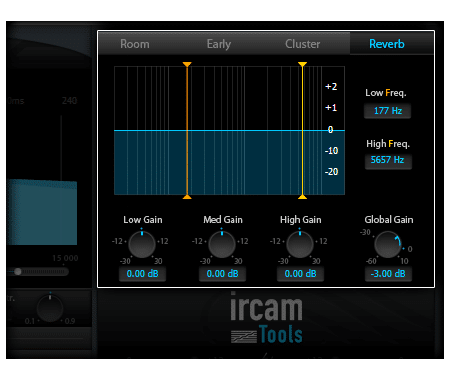Click the Global Gain -3.00 dB value
This screenshot has width=450, height=380.
point(388,274)
